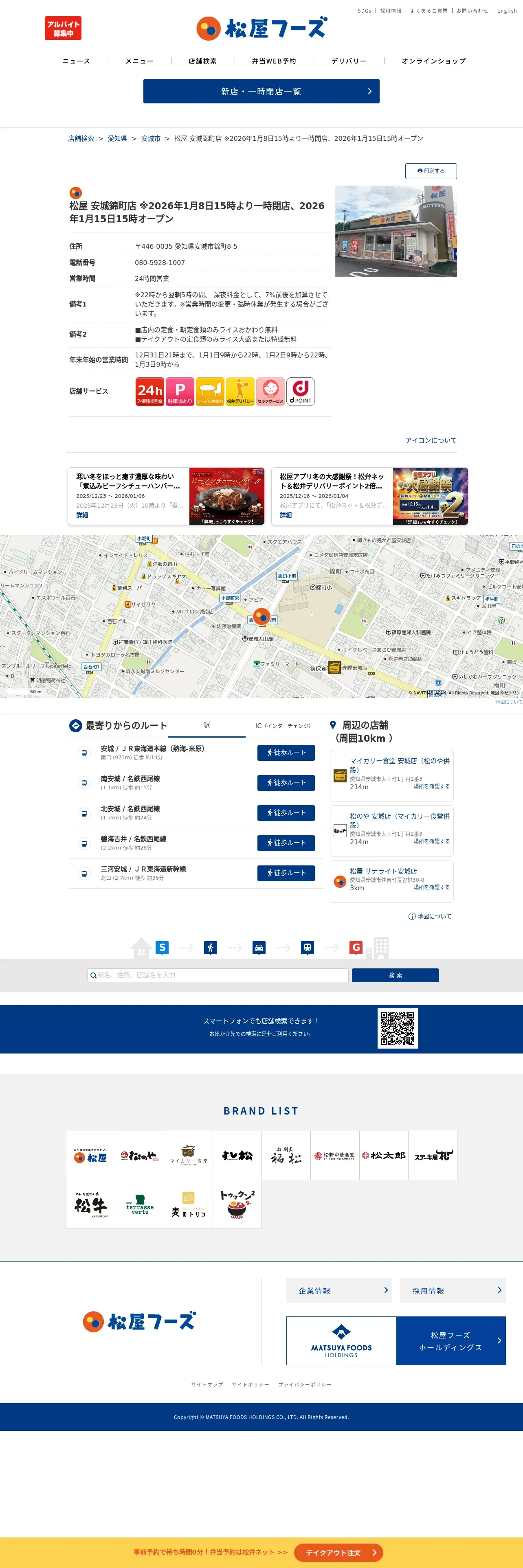The width and height of the screenshot is (523, 1568).
Task: Open the 松牛 brand logo tile
Action: (91, 1204)
